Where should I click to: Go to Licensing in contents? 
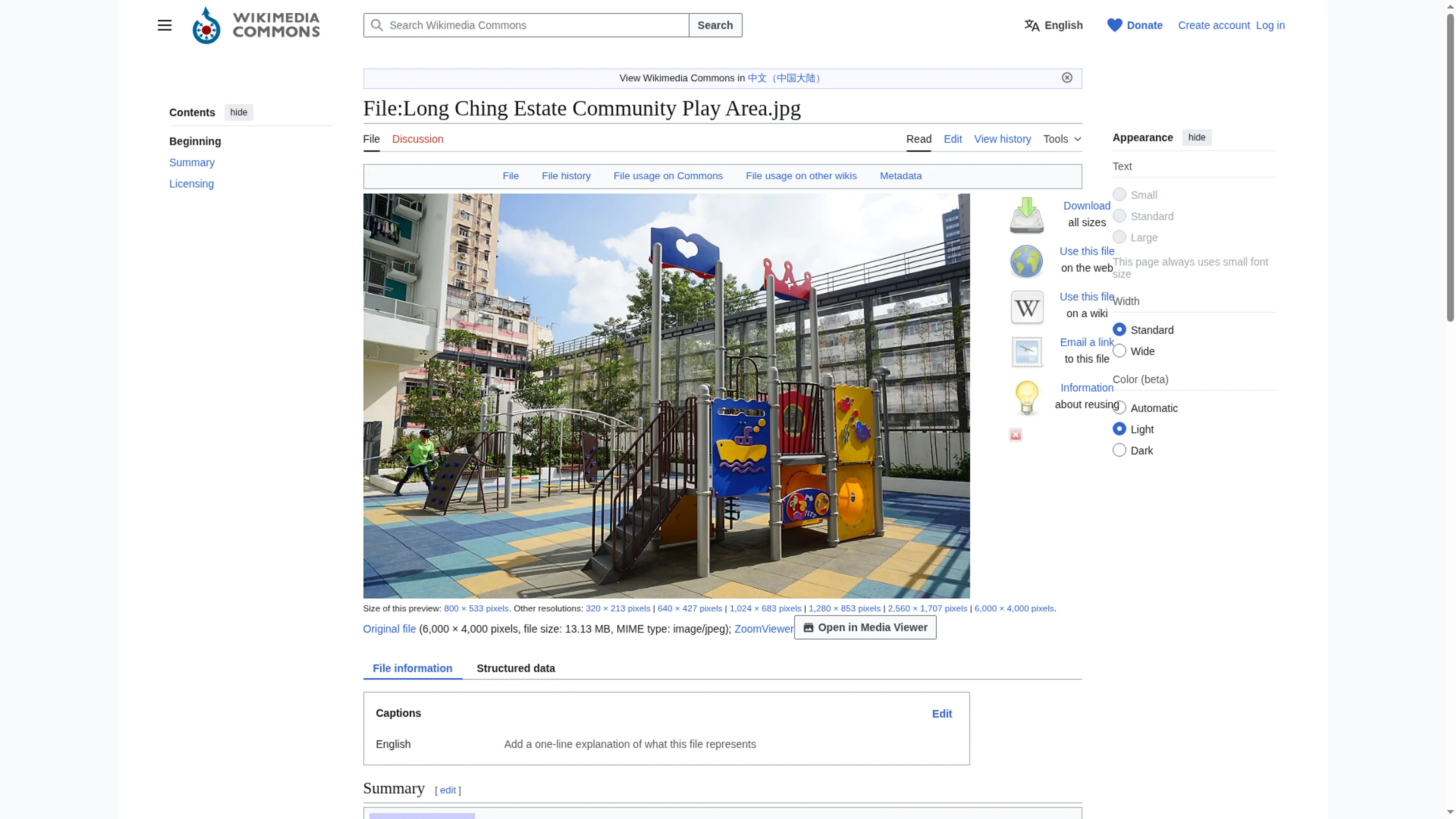[191, 184]
